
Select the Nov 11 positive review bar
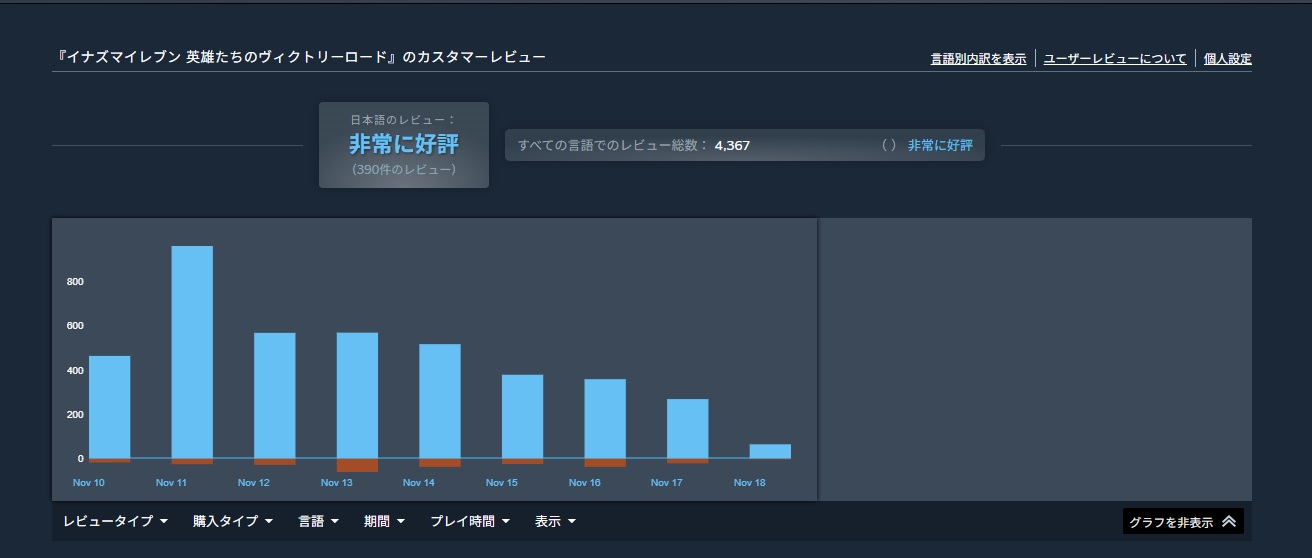pos(192,352)
